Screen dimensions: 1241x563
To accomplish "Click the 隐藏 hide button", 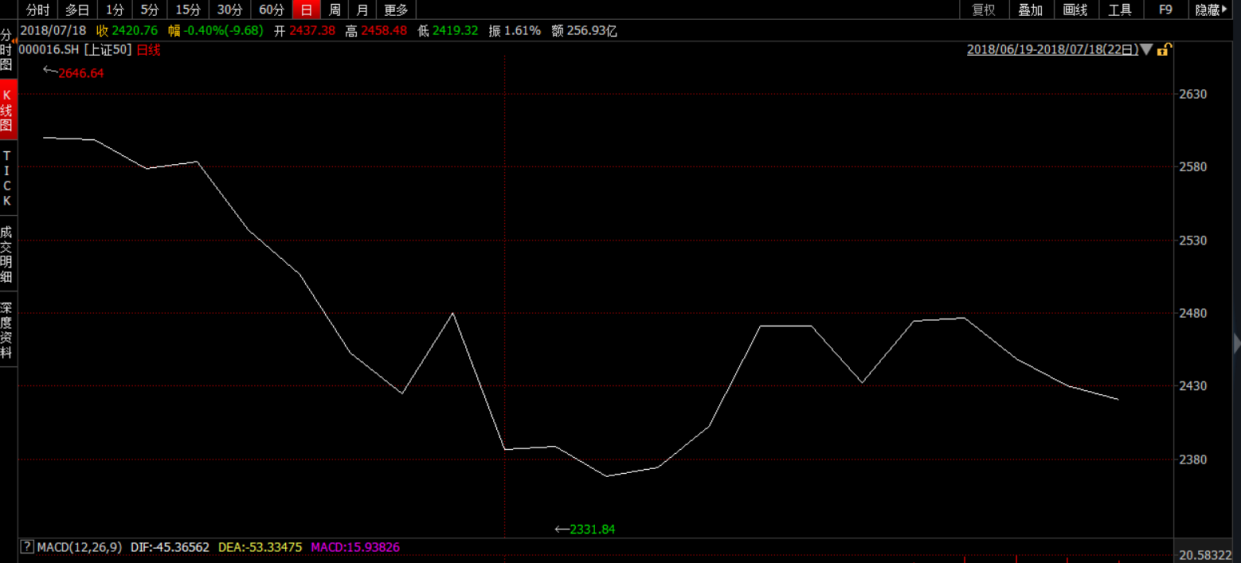I will click(x=1211, y=10).
